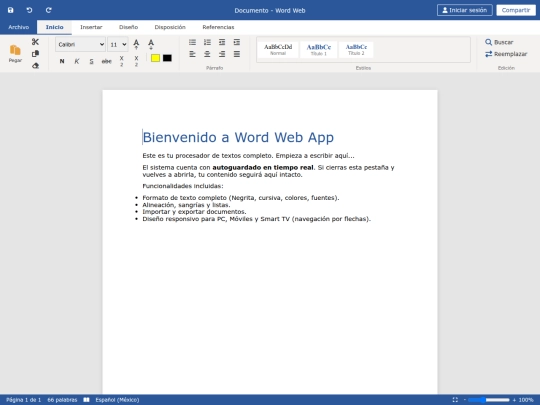Image resolution: width=540 pixels, height=405 pixels.
Task: Open the Calibri font dropdown
Action: [80, 44]
